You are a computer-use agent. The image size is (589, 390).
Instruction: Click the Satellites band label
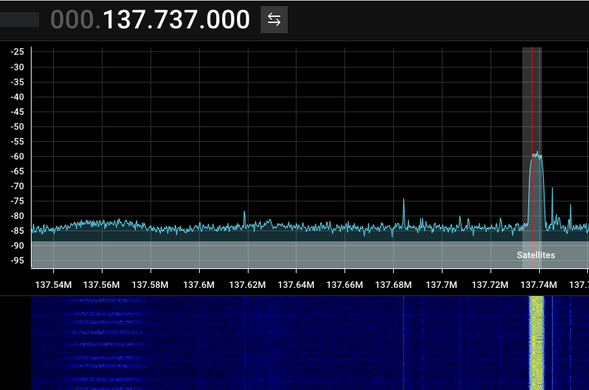coord(536,255)
